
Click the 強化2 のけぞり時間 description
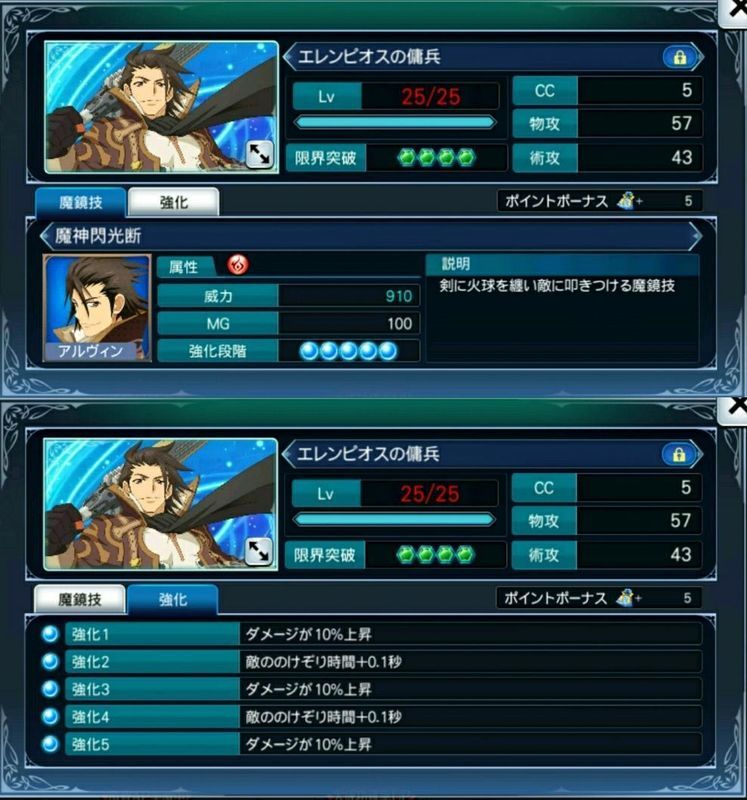pos(323,662)
